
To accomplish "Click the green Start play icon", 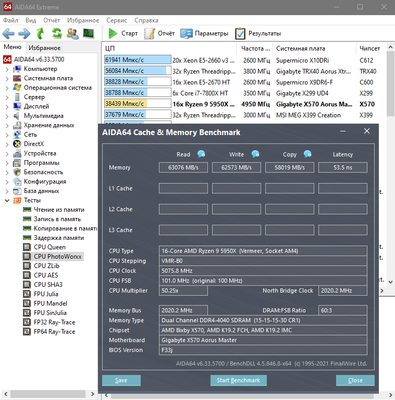I will pos(113,33).
